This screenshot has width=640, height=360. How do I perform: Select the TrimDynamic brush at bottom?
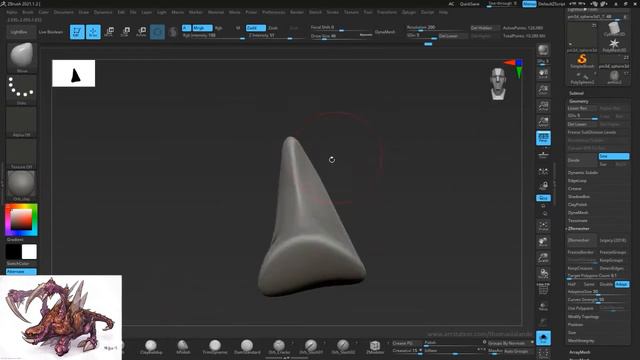click(215, 347)
